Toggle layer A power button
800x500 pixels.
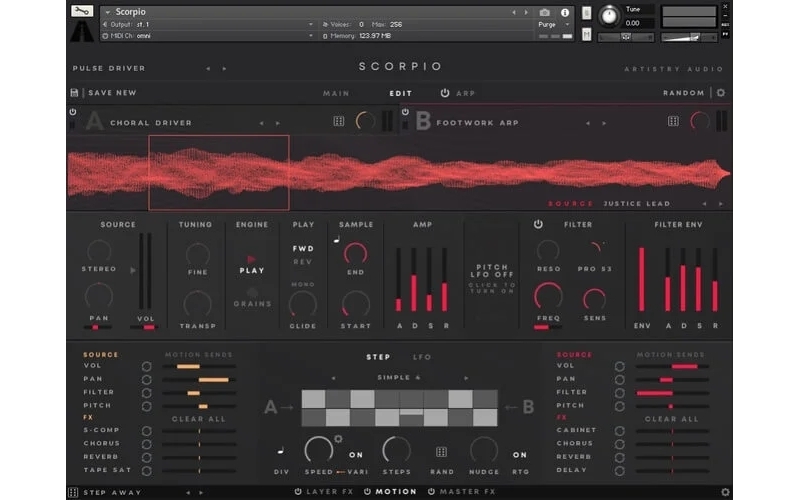tap(72, 112)
